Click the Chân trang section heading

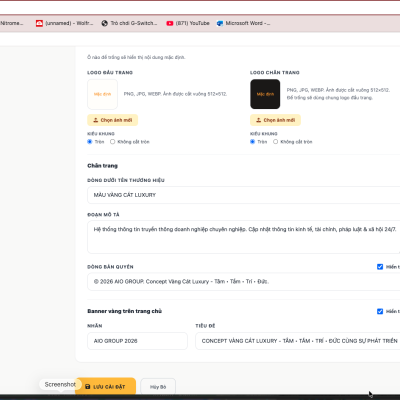[x=102, y=166]
